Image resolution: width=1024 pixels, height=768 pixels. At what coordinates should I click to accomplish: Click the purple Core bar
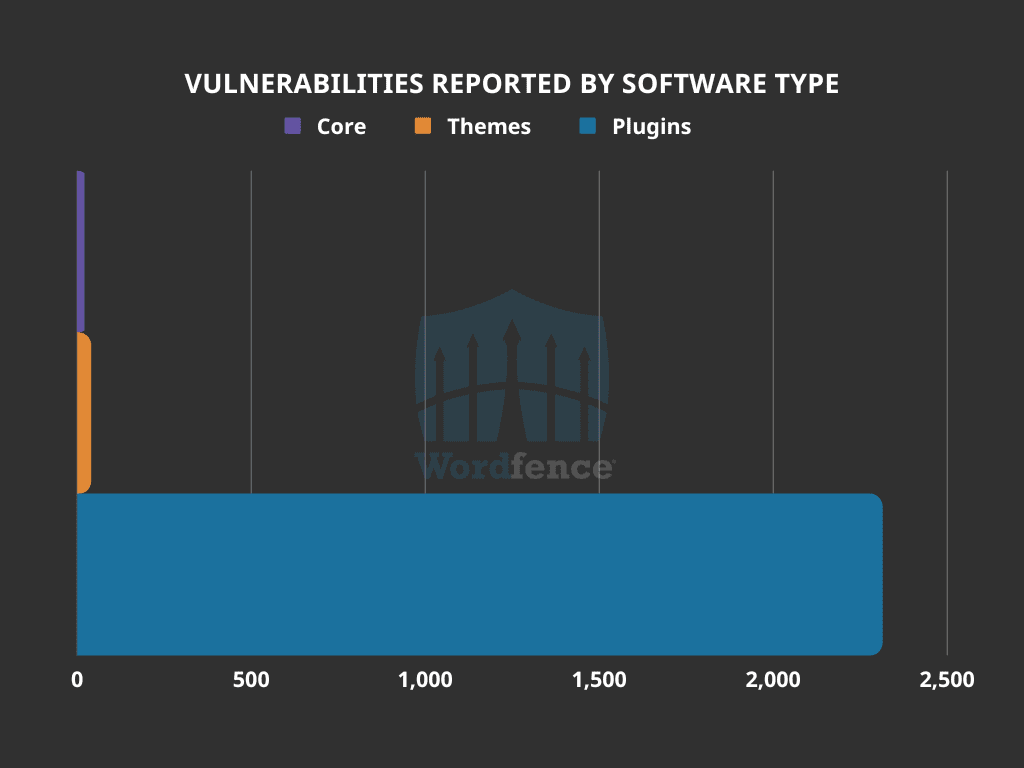[80, 250]
